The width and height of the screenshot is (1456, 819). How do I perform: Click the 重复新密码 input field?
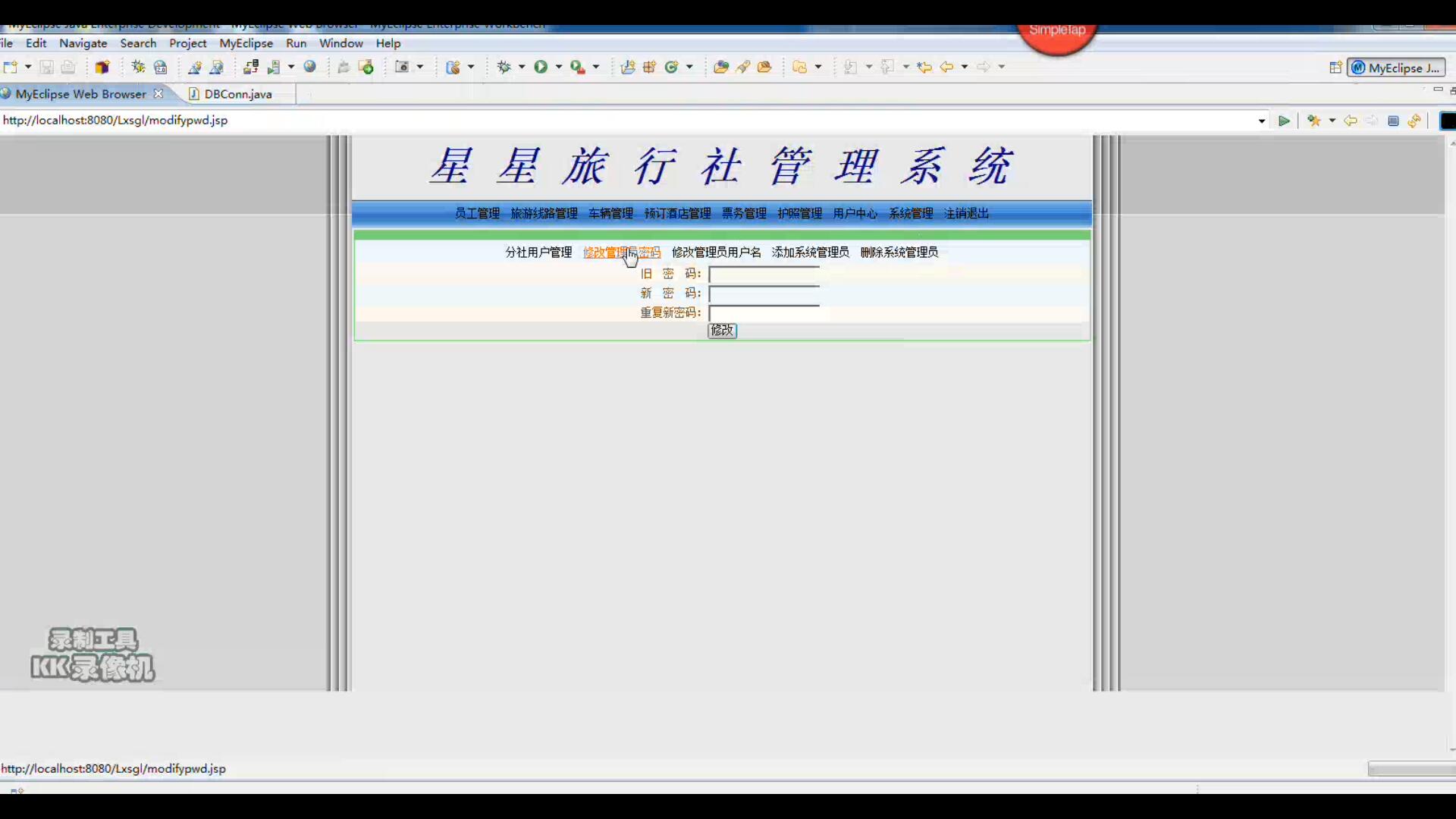coord(764,313)
